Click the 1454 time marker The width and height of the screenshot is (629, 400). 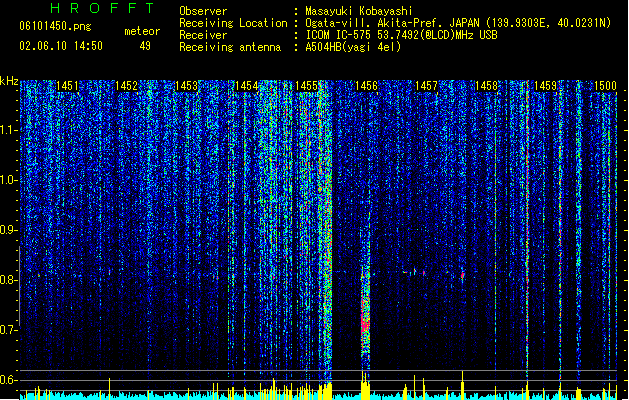coord(246,86)
